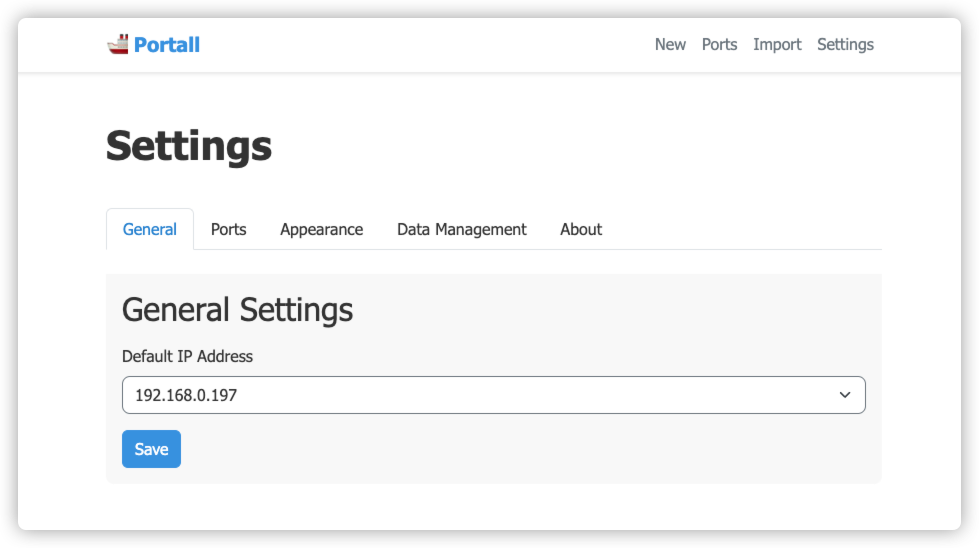Click the General Settings section heading
This screenshot has width=979, height=548.
(x=237, y=310)
